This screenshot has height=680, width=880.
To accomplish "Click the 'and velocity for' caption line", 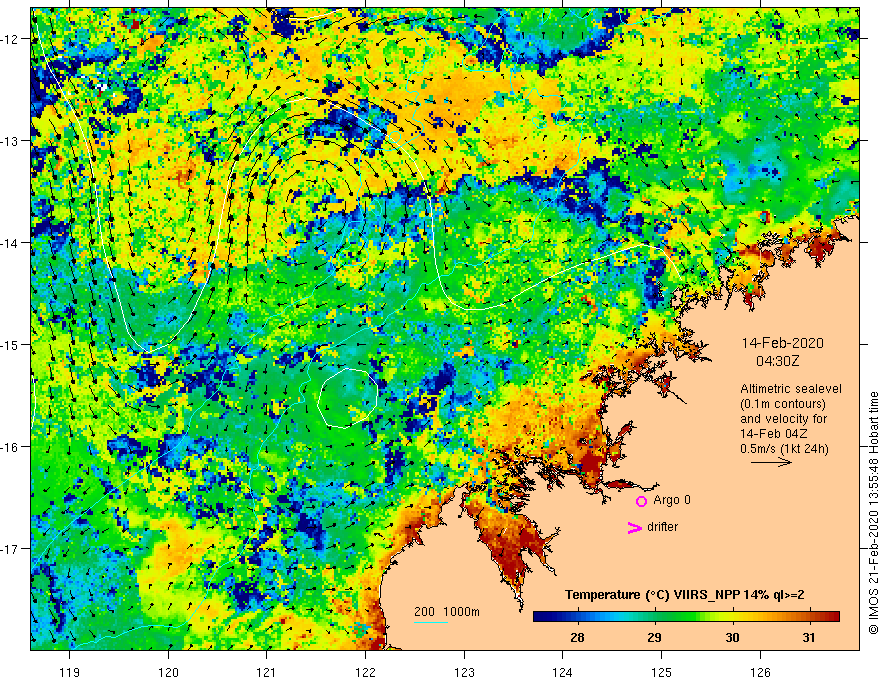I will point(783,419).
